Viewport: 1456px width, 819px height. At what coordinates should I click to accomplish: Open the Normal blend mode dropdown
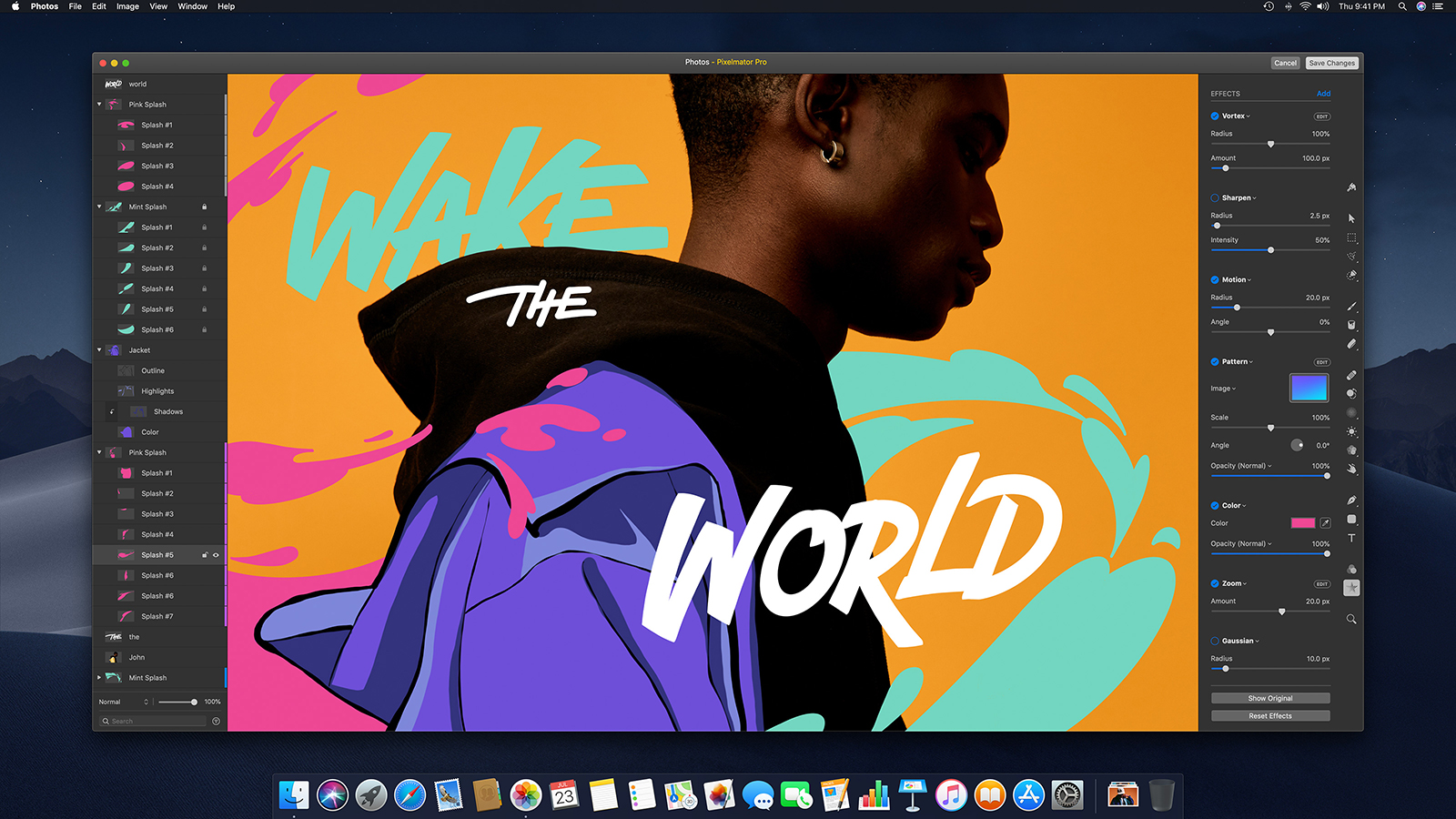pos(123,702)
